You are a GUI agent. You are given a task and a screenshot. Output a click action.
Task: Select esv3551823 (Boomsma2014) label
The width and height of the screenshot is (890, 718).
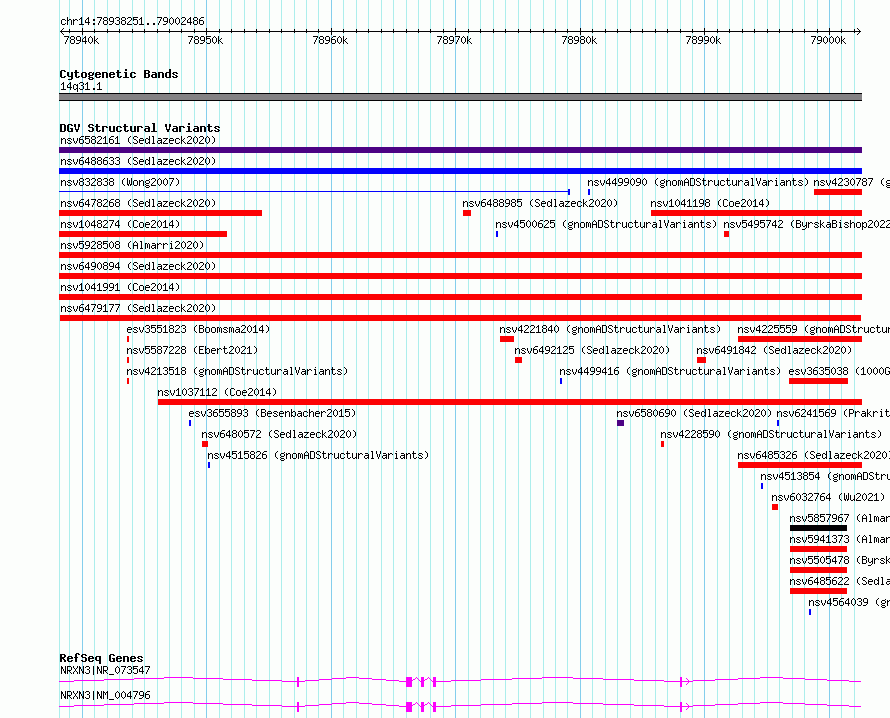[198, 329]
